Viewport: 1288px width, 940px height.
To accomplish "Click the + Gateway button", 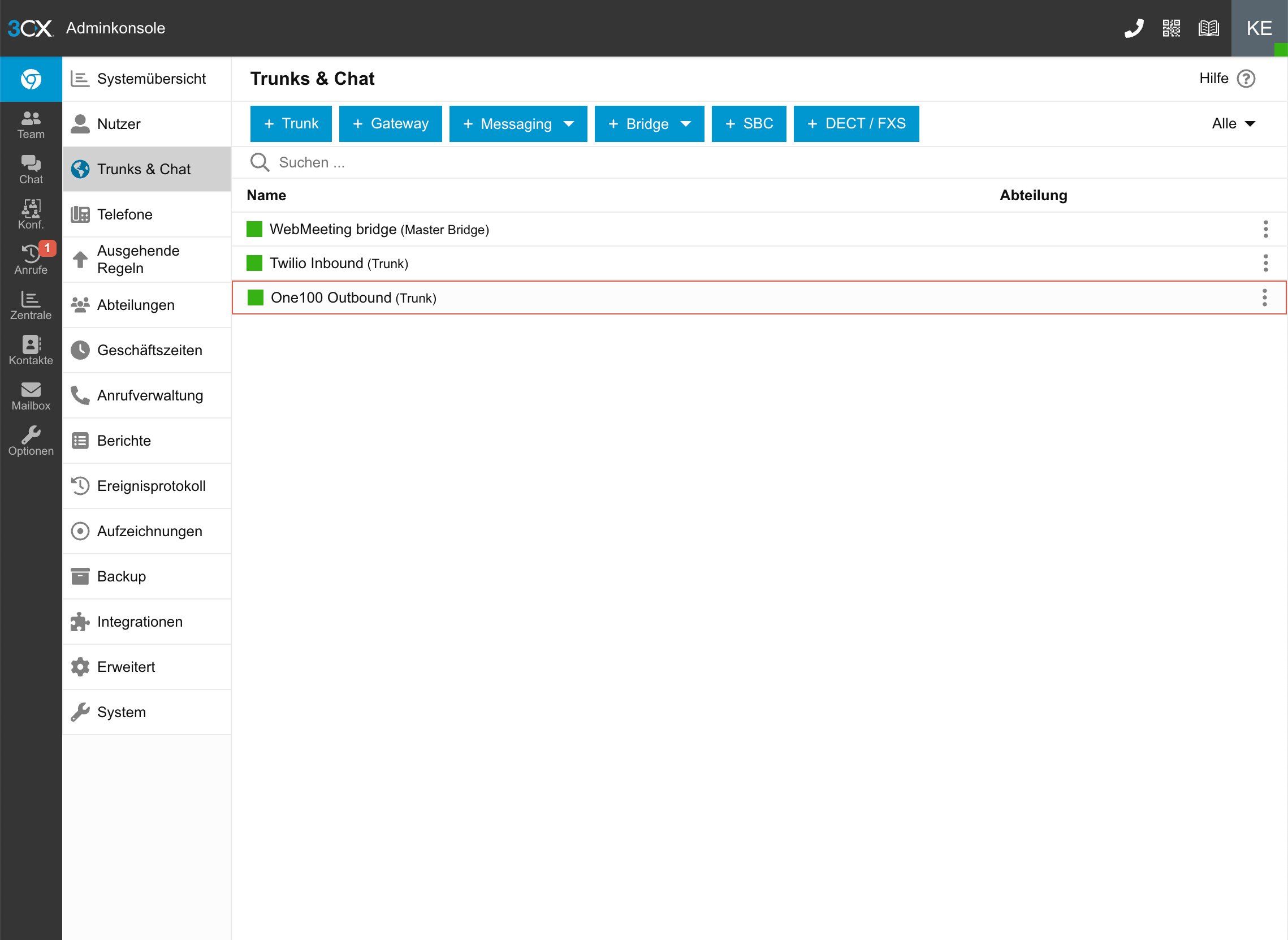I will [x=390, y=123].
